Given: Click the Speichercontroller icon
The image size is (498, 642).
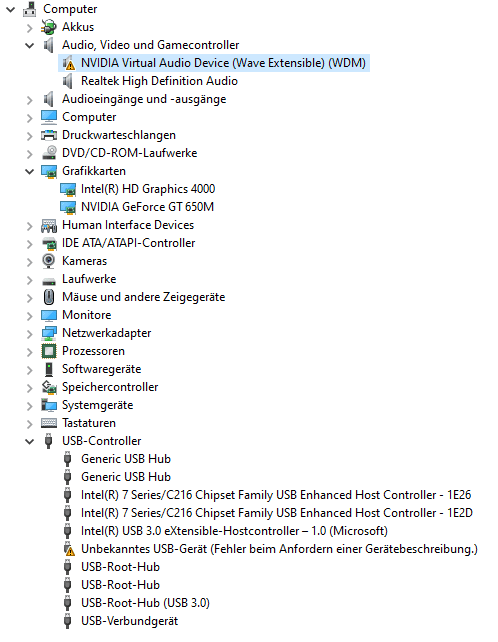Looking at the screenshot, I should (x=49, y=387).
